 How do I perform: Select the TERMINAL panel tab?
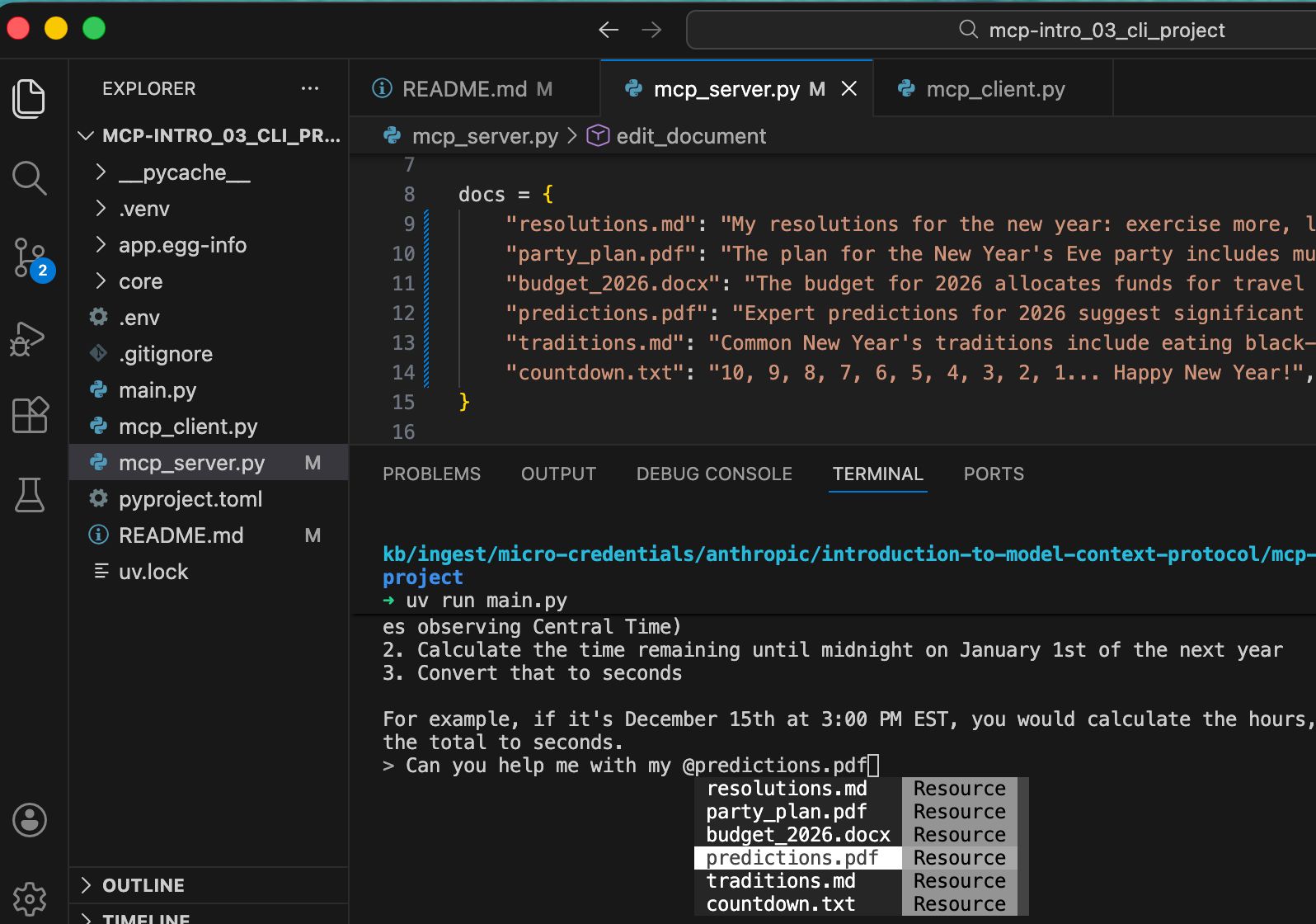877,474
